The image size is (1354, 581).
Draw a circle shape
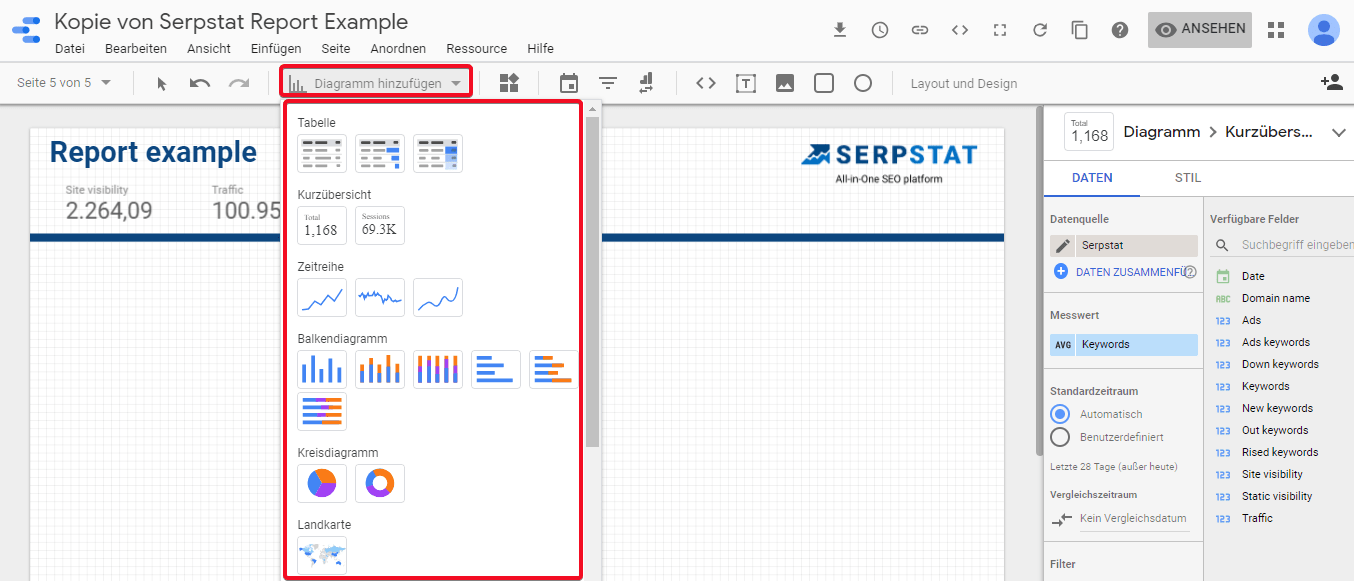[x=863, y=83]
